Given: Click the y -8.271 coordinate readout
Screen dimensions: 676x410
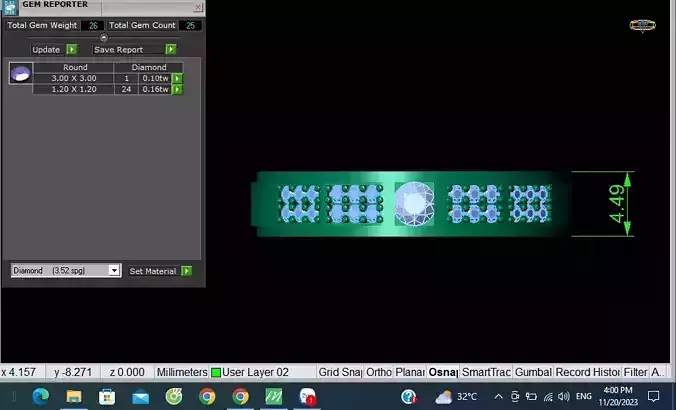Looking at the screenshot, I should 73,372.
